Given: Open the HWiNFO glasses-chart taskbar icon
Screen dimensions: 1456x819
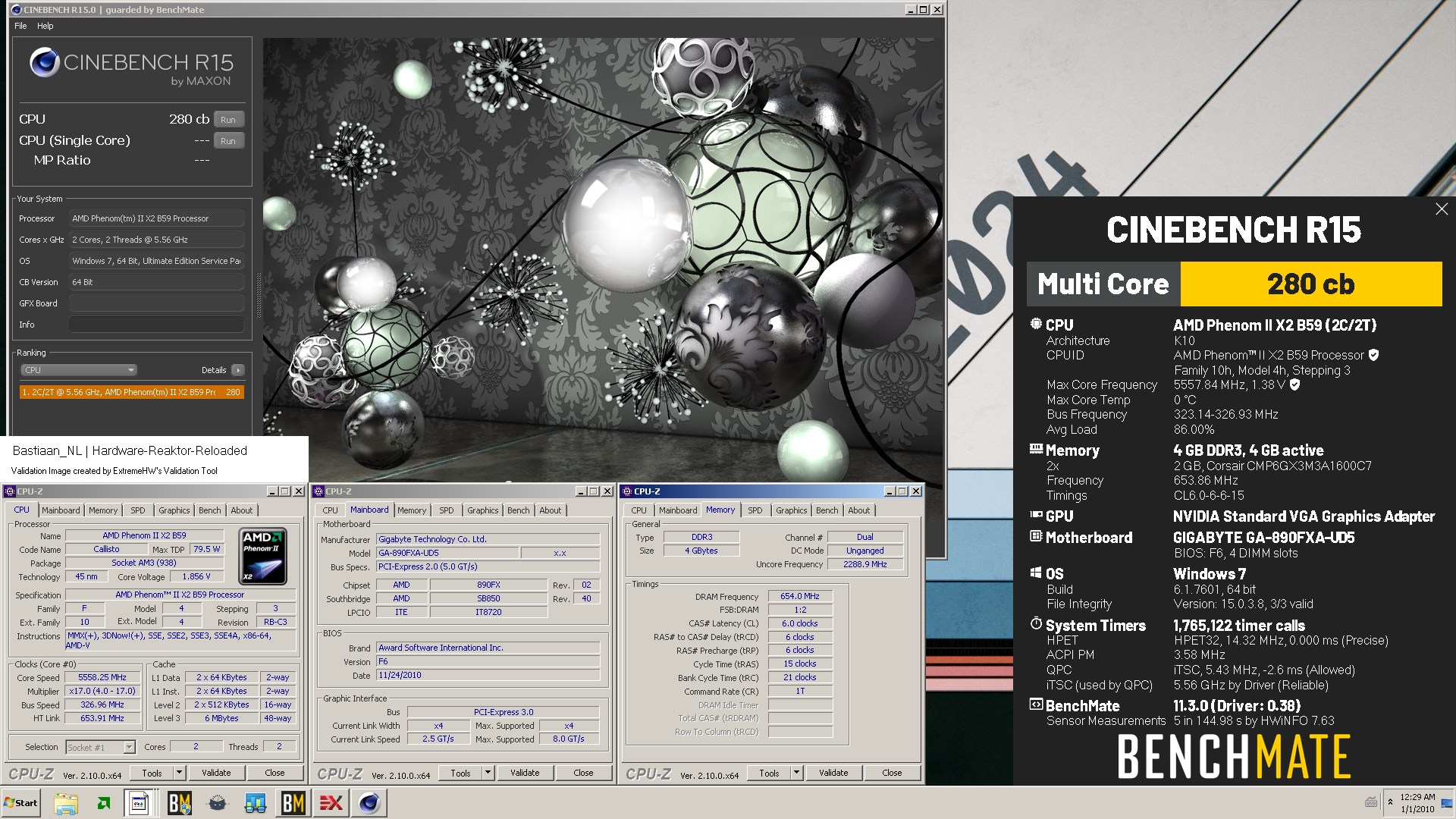Looking at the screenshot, I should pos(256,803).
